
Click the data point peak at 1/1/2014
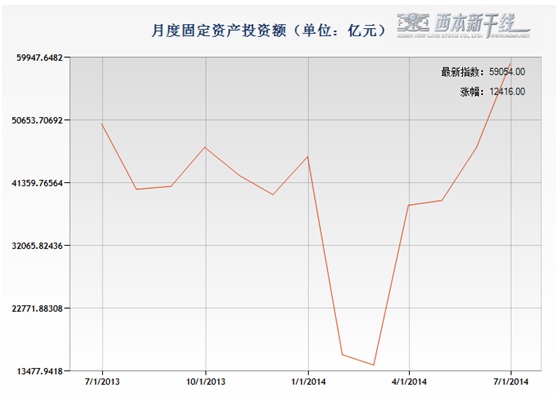308,156
